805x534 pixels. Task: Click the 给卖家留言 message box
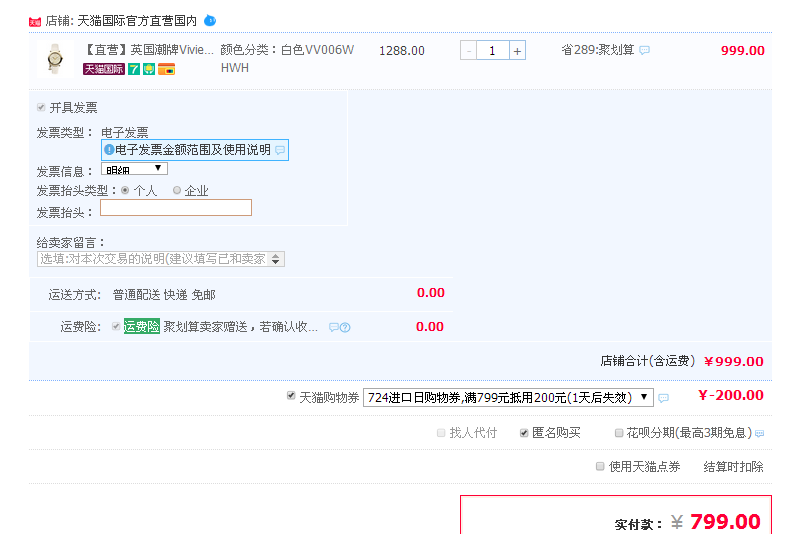[161, 259]
